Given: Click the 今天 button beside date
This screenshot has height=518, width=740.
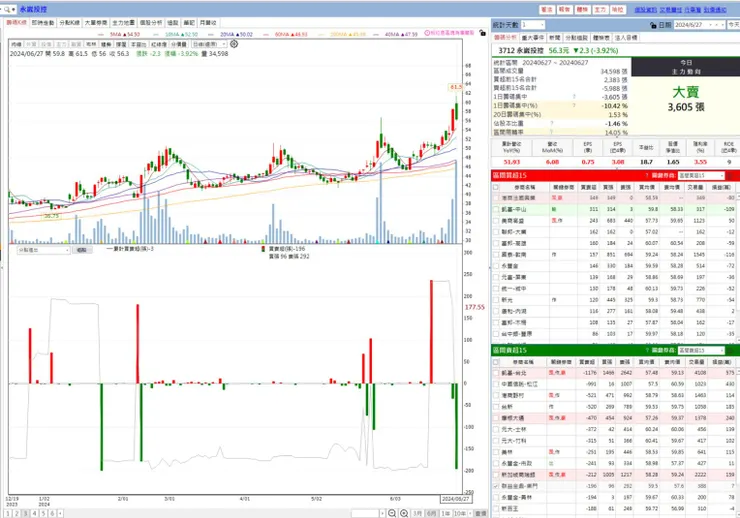Looking at the screenshot, I should coord(733,25).
